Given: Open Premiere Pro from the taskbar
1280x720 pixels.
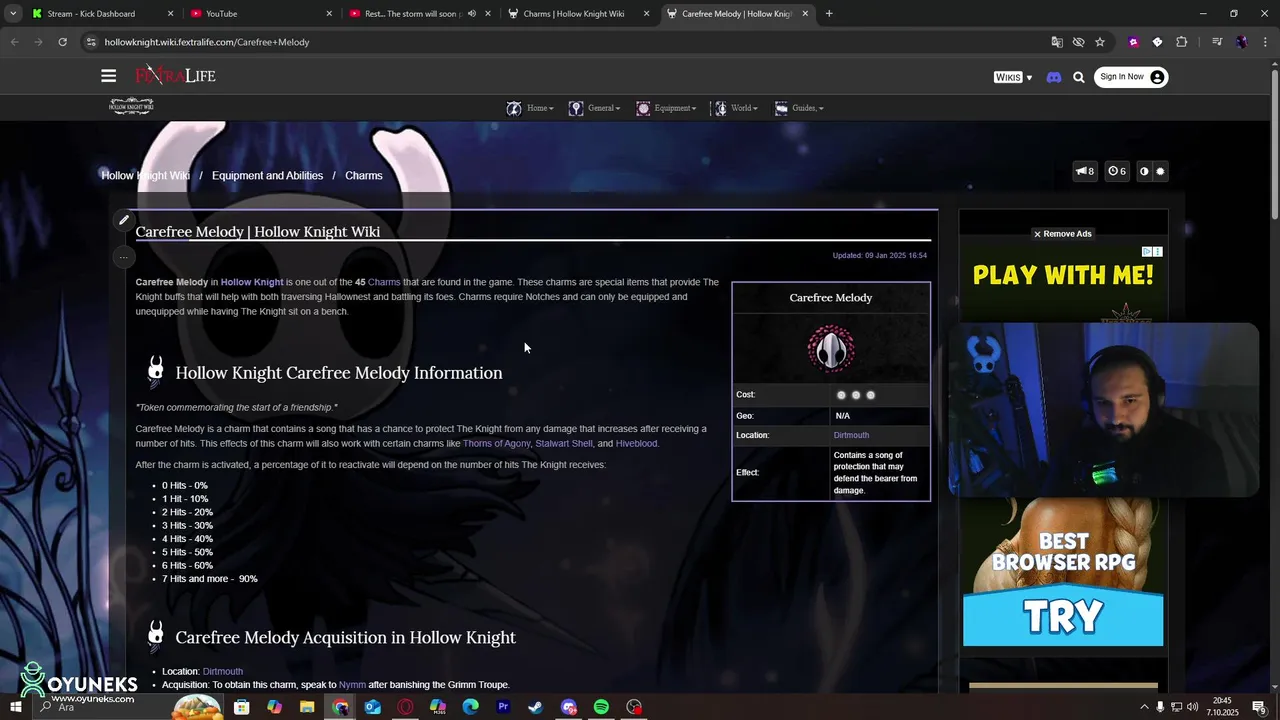Looking at the screenshot, I should pos(503,707).
